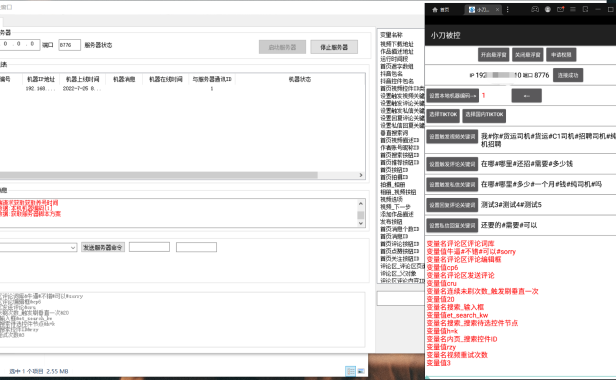
Task: Open the user account avatar icon
Action: point(548,9)
